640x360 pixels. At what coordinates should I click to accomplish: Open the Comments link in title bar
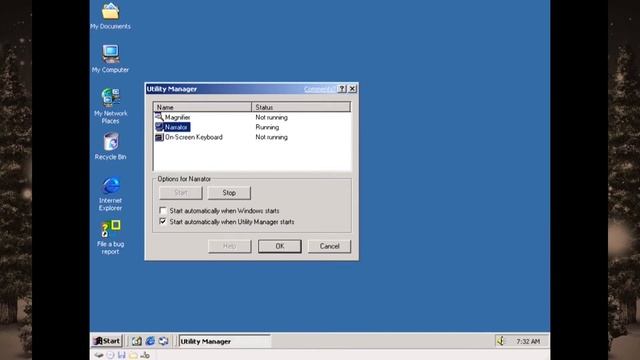319,89
